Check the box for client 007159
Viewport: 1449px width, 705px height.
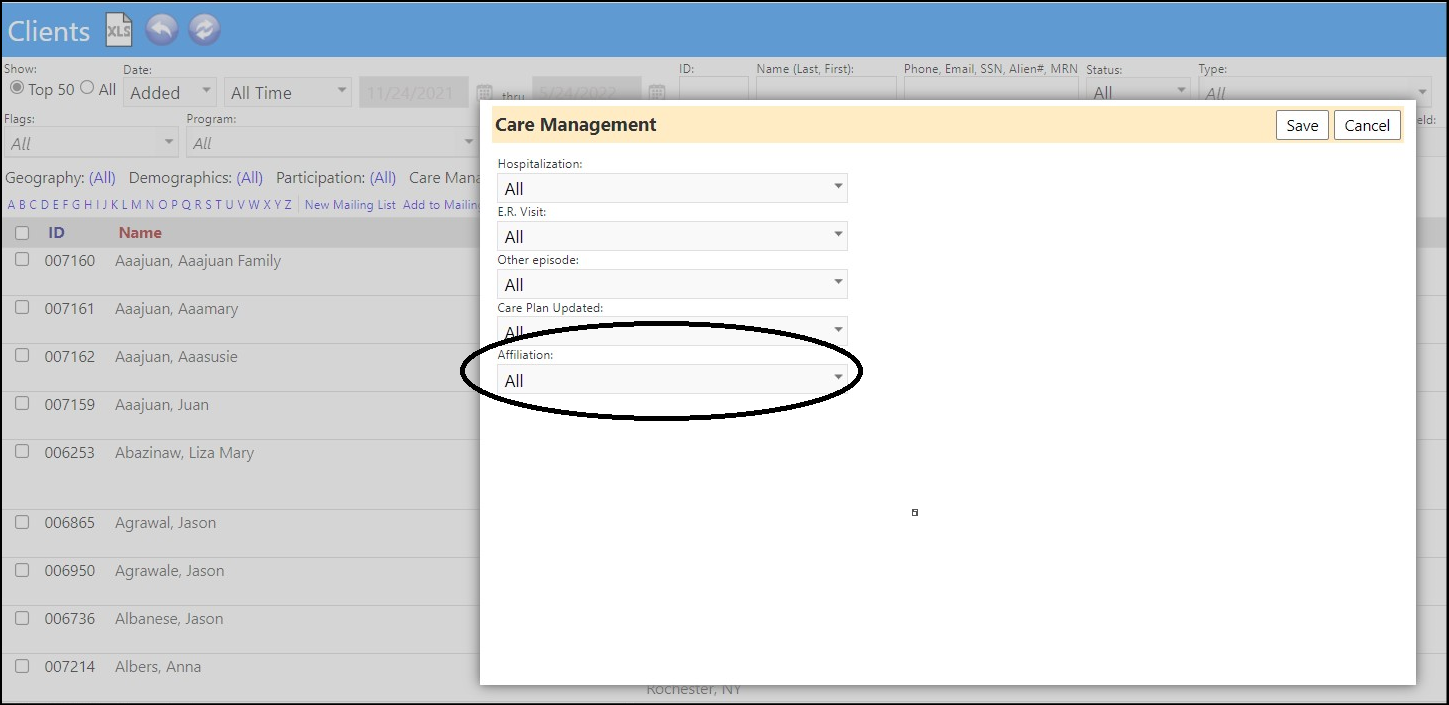click(22, 404)
